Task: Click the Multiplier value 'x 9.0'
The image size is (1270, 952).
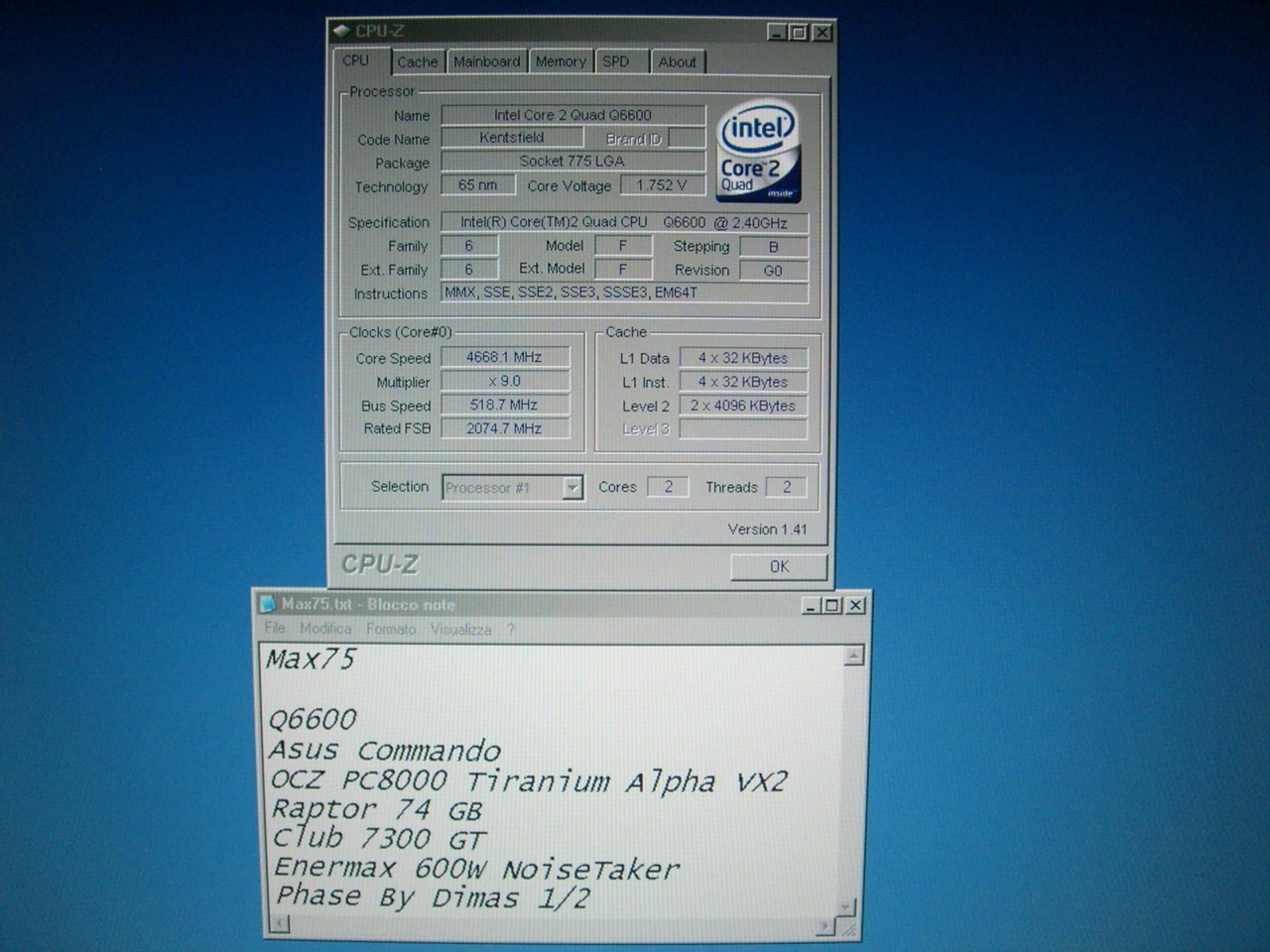Action: [x=505, y=381]
